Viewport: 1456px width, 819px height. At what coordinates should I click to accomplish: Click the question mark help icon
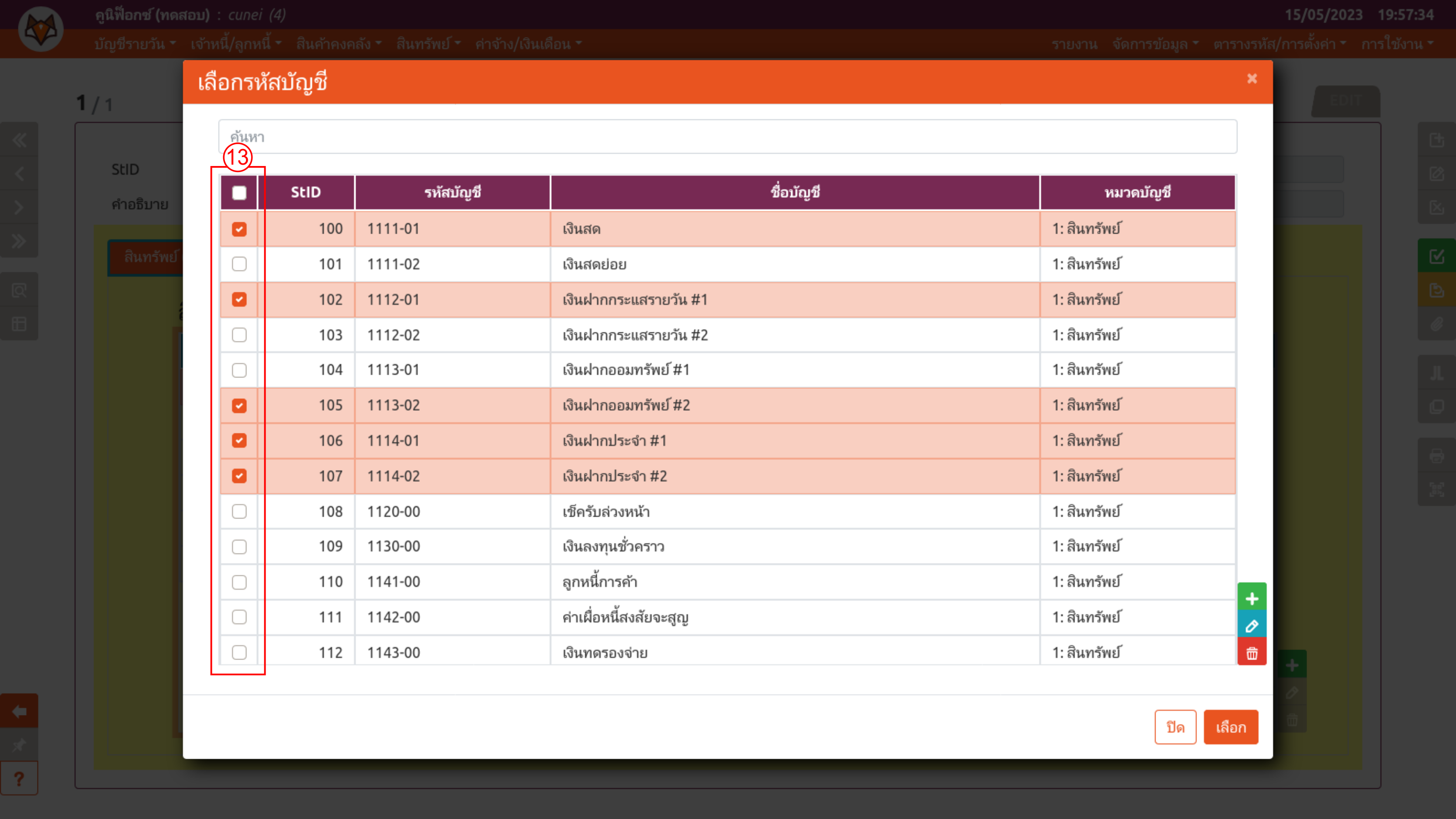[x=19, y=779]
